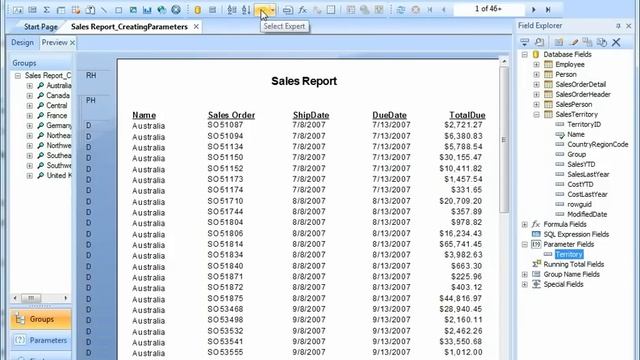Select the Preview tab
This screenshot has height=360, width=640.
point(54,42)
